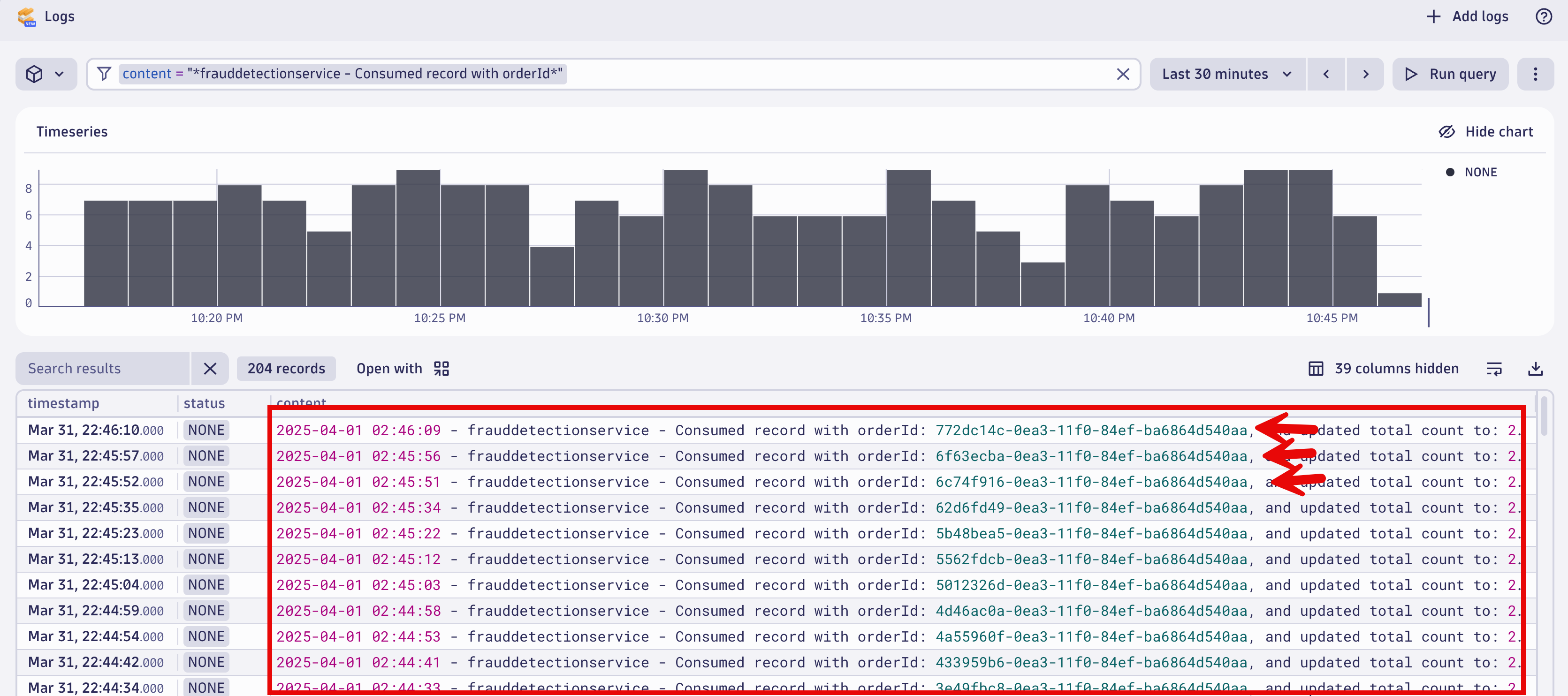
Task: Sort by timestamp column header
Action: (63, 403)
